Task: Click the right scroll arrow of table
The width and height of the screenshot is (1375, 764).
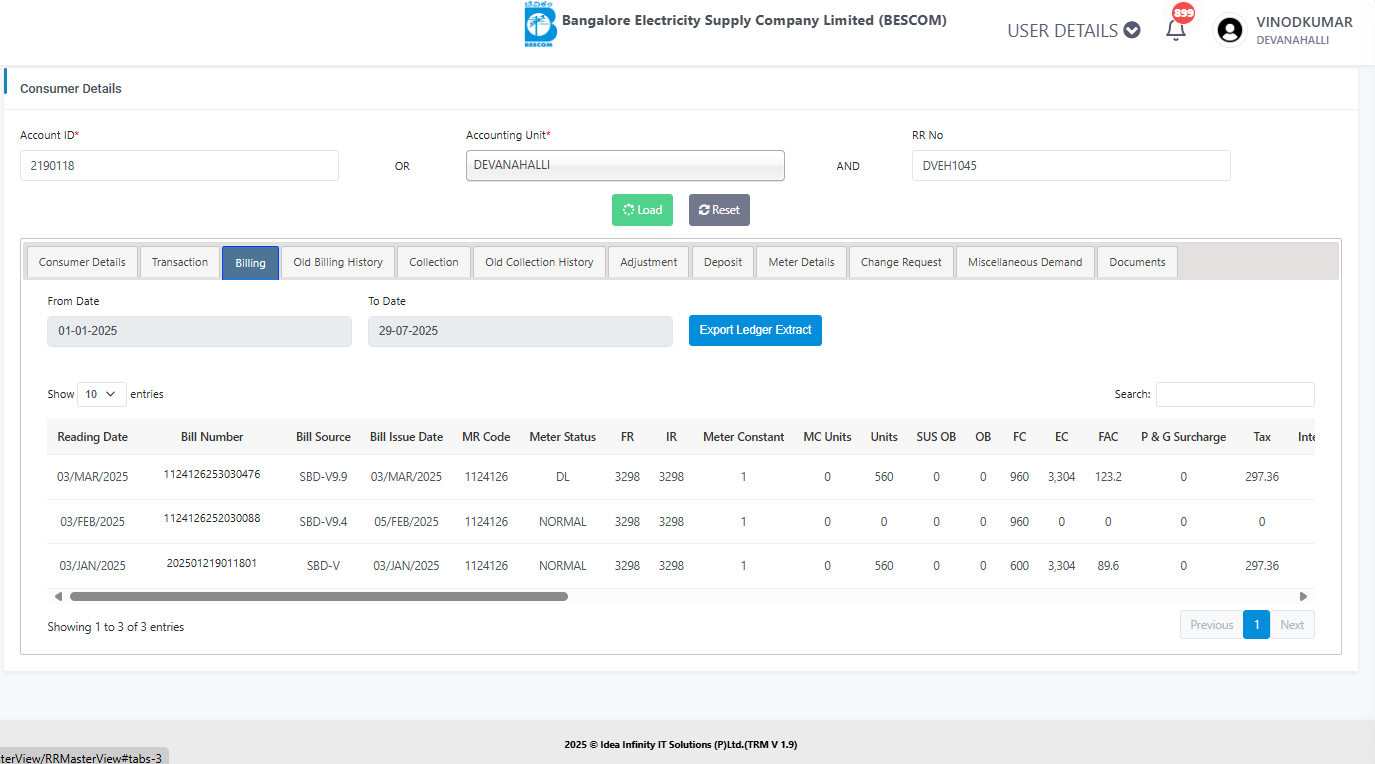Action: [x=1303, y=596]
